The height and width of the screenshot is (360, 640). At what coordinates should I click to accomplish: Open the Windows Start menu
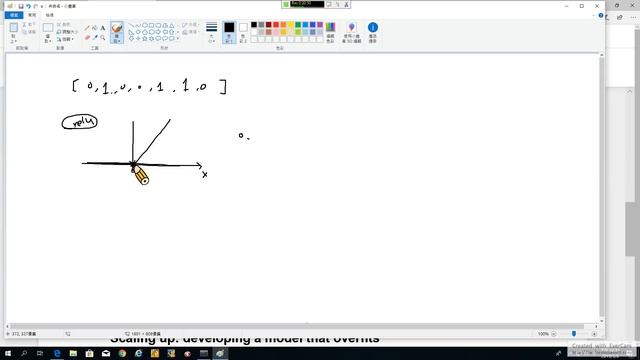[x=7, y=353]
